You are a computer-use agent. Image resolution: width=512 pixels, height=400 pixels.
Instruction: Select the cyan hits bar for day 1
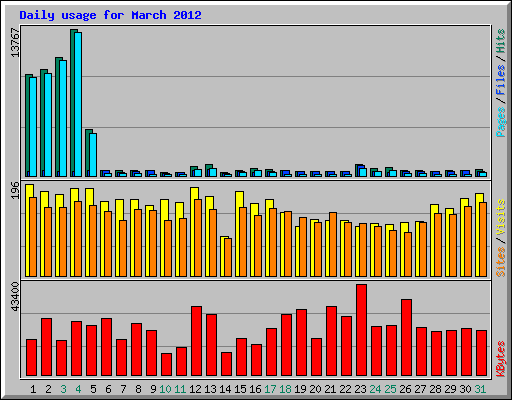coord(33,127)
